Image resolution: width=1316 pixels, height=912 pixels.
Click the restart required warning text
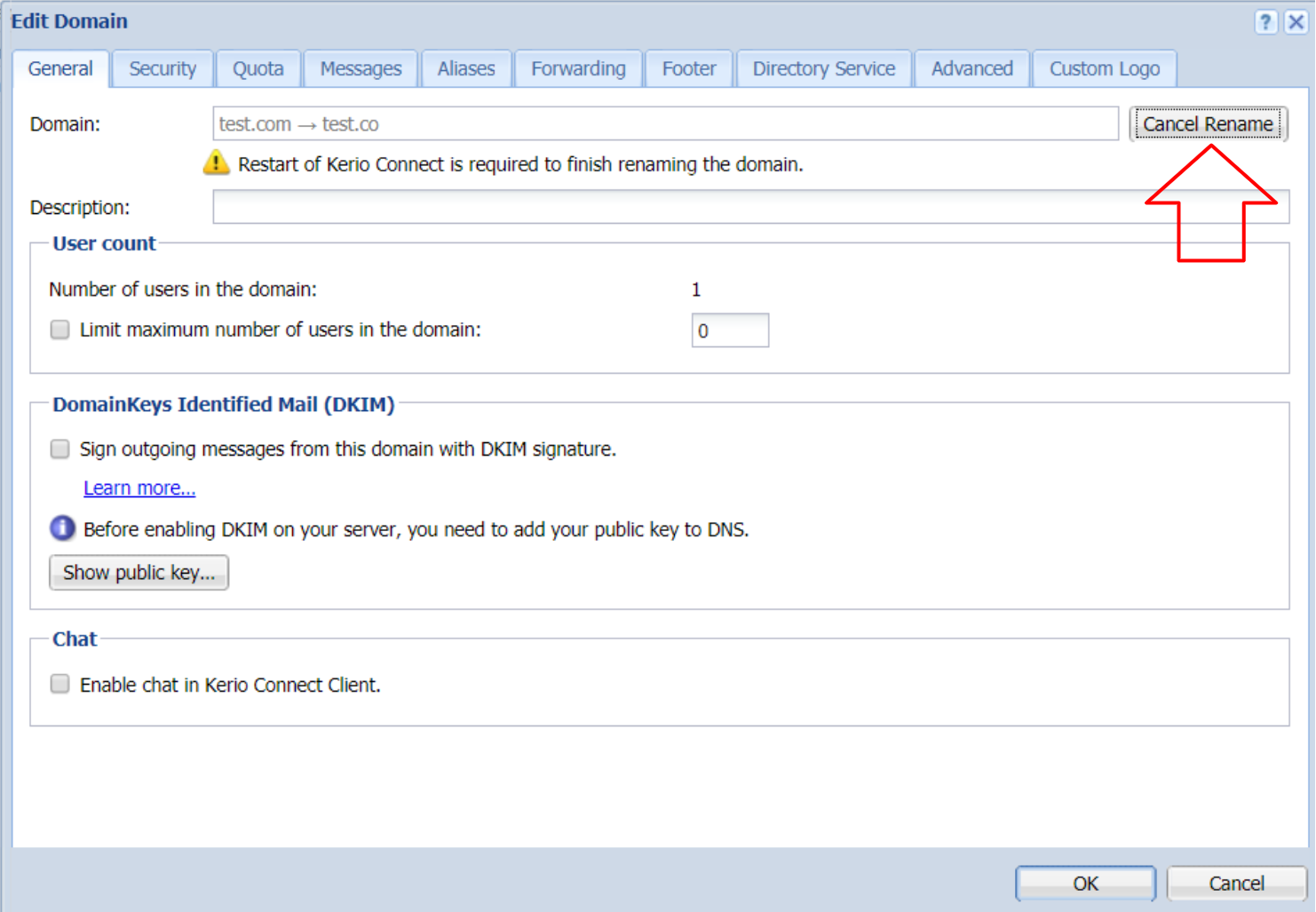[x=520, y=164]
